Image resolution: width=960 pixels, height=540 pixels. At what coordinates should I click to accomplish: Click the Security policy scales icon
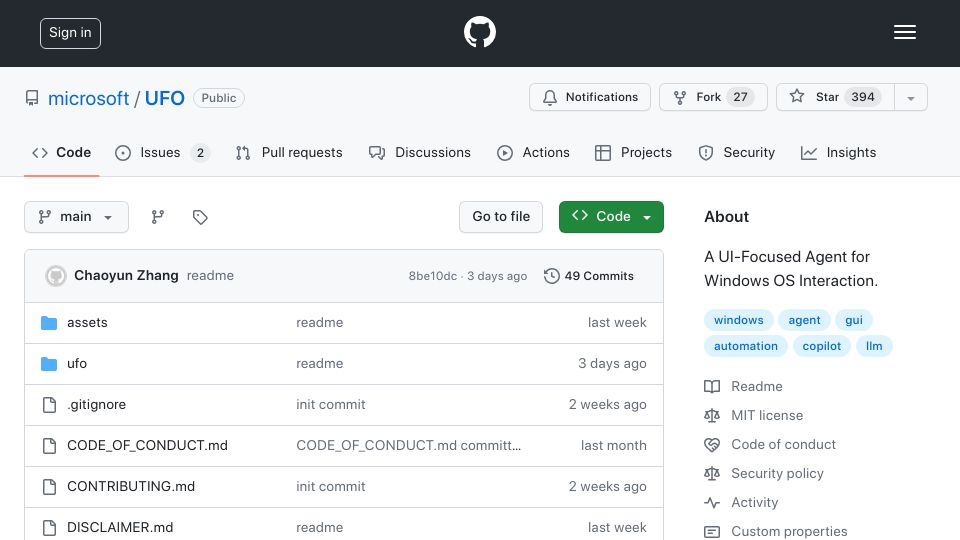tap(712, 473)
